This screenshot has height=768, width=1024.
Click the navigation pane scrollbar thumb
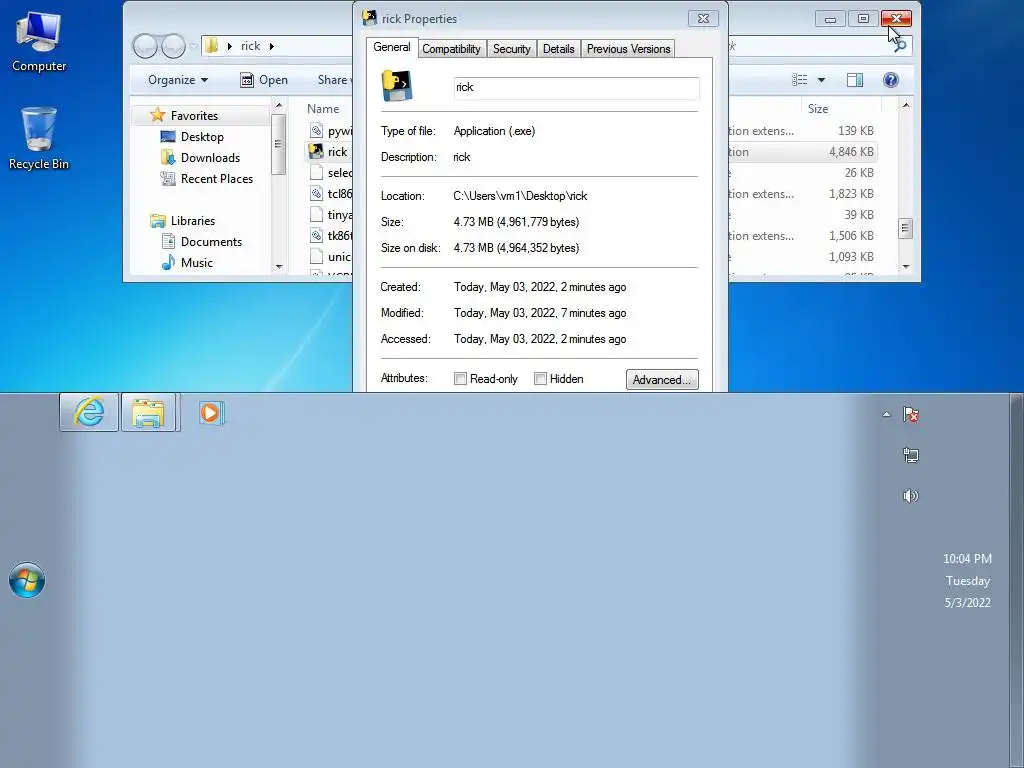point(279,144)
